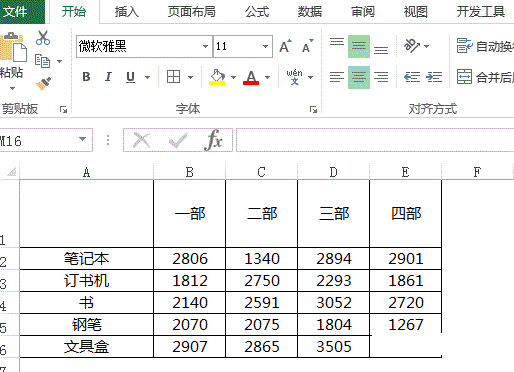Click the wén phonetic guide icon

click(294, 77)
